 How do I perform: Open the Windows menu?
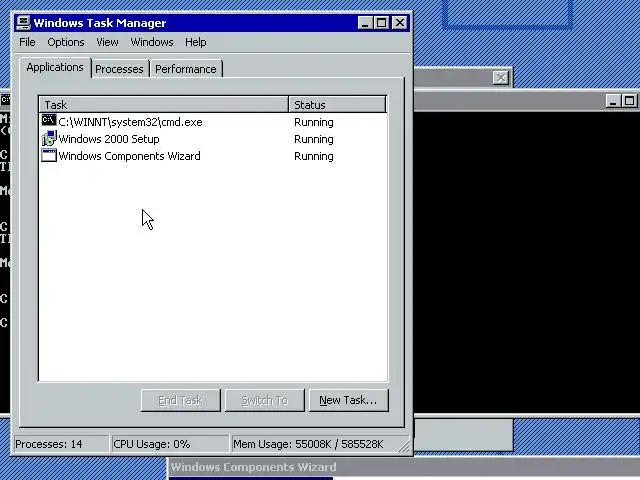152,42
